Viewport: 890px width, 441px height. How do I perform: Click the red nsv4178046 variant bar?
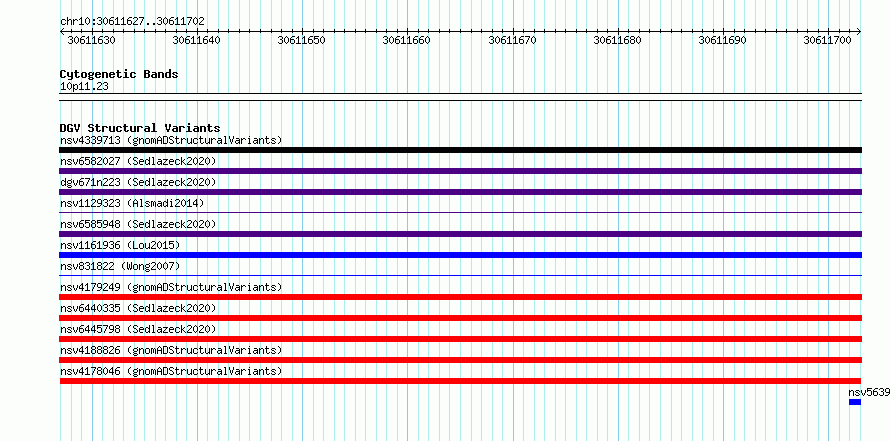pos(460,381)
